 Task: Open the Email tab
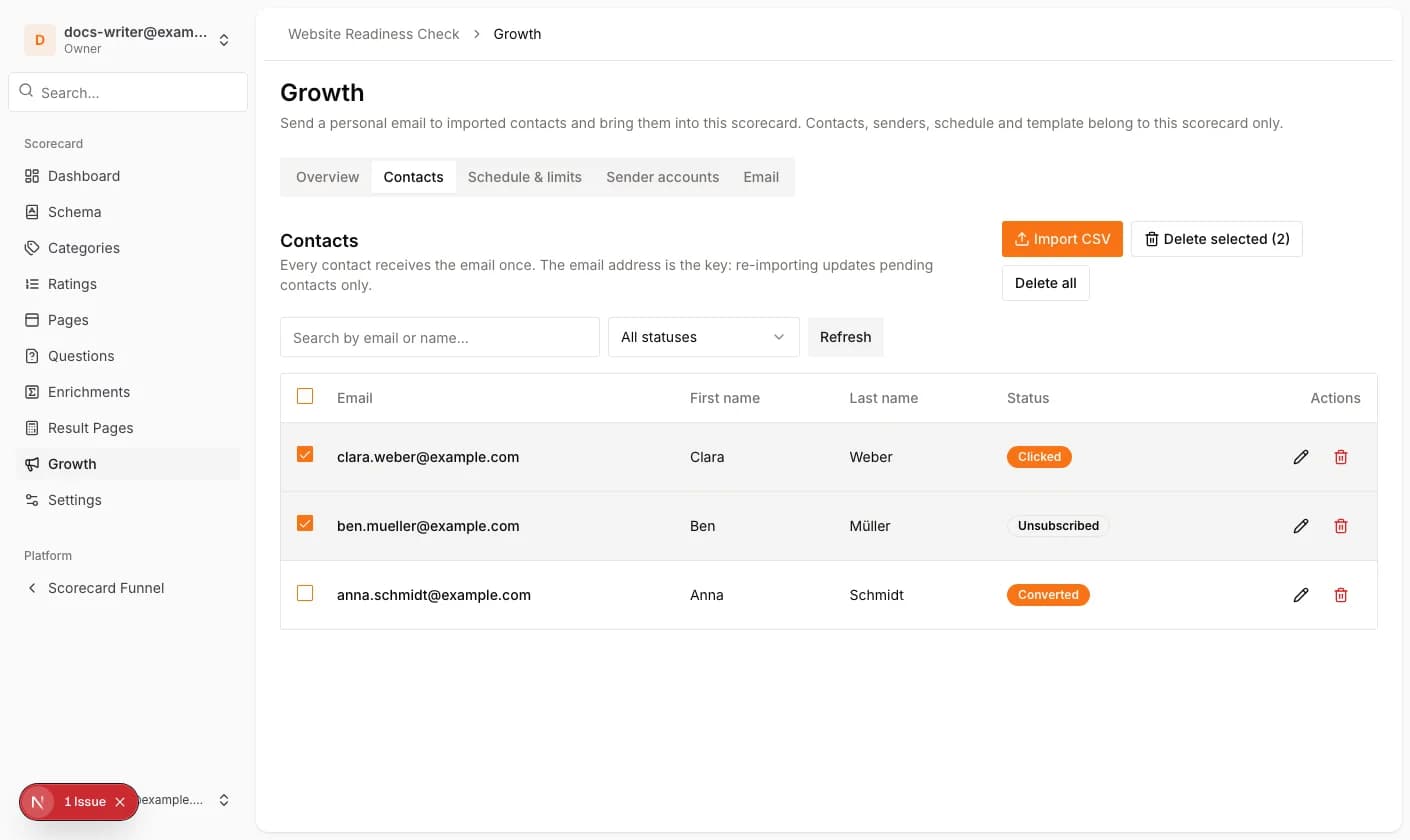[x=761, y=177]
